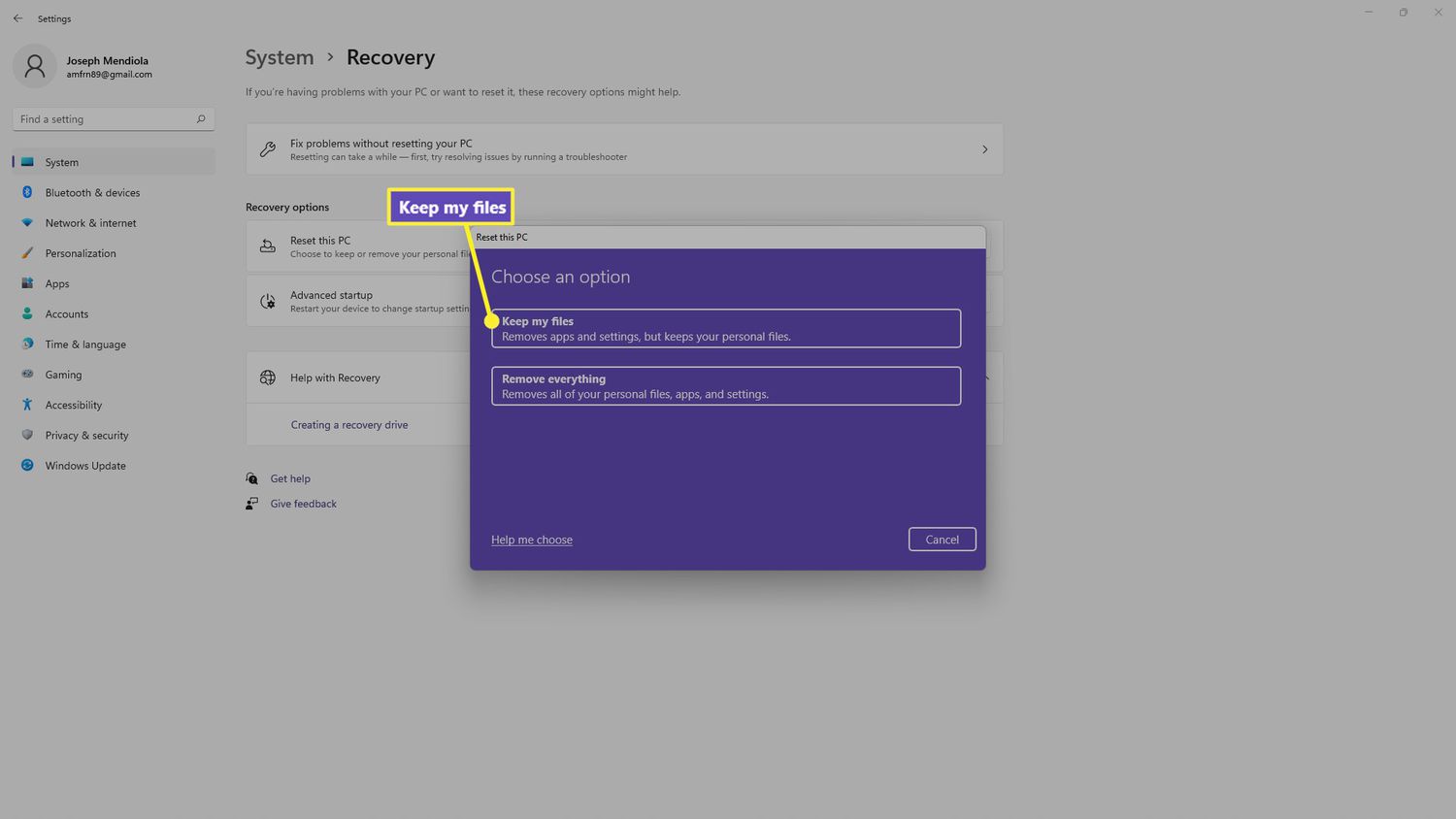
Task: Click the Network & internet wifi icon
Action: (27, 223)
